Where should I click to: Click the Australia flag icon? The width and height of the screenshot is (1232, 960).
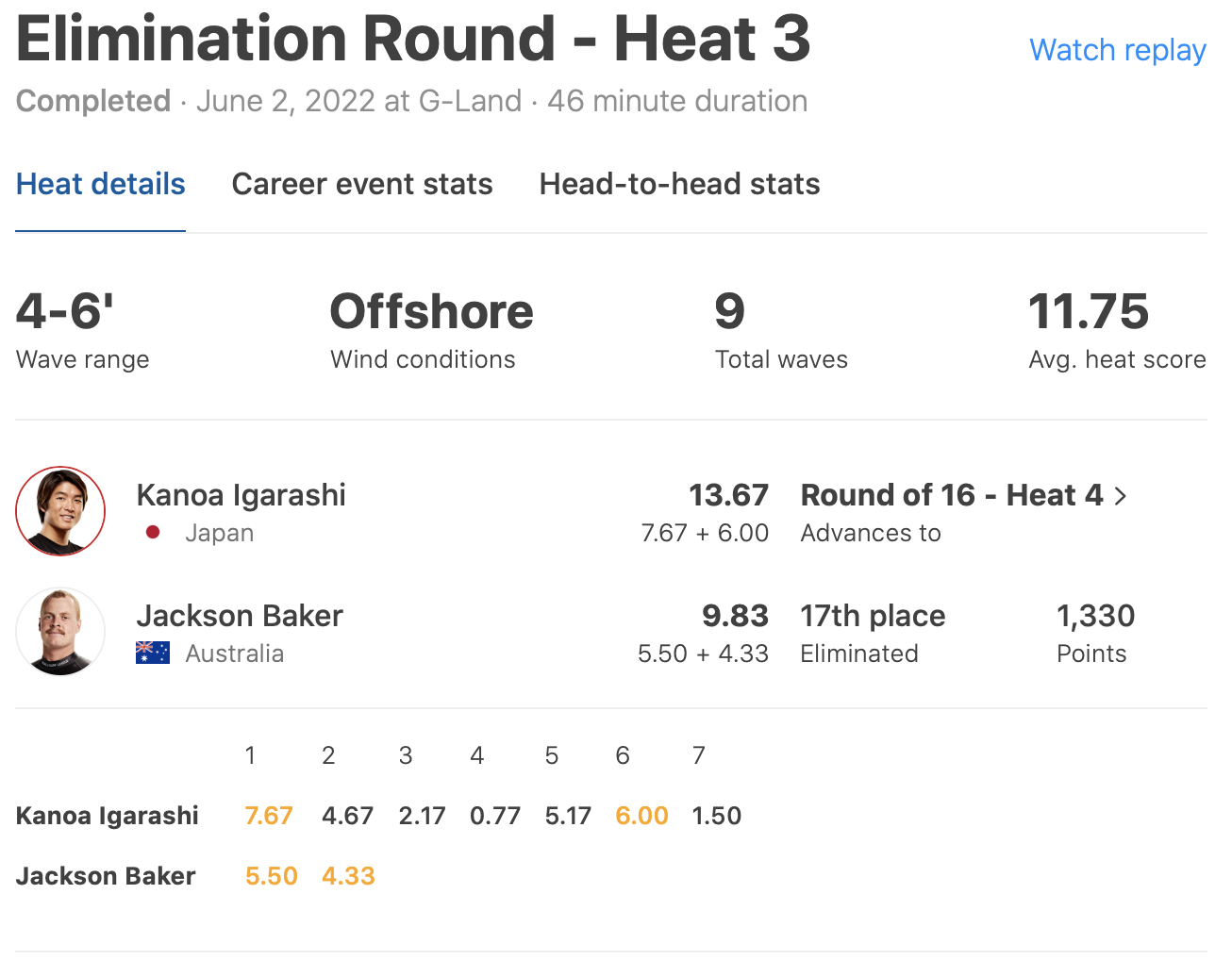(153, 653)
